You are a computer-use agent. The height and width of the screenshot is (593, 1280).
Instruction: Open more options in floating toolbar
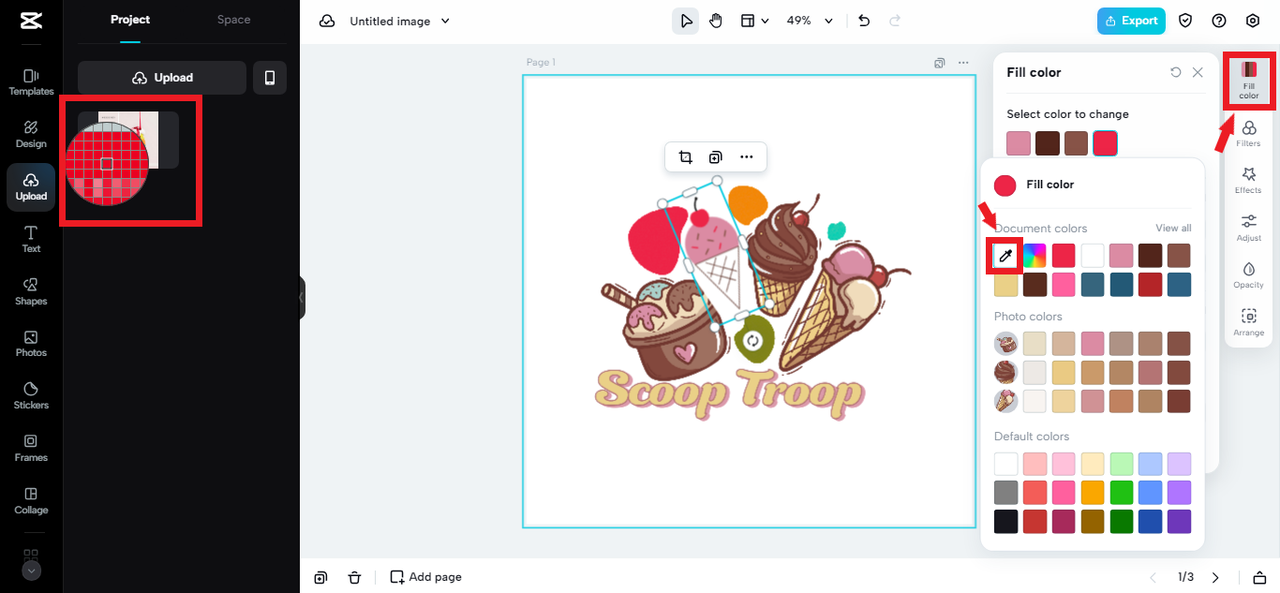747,157
